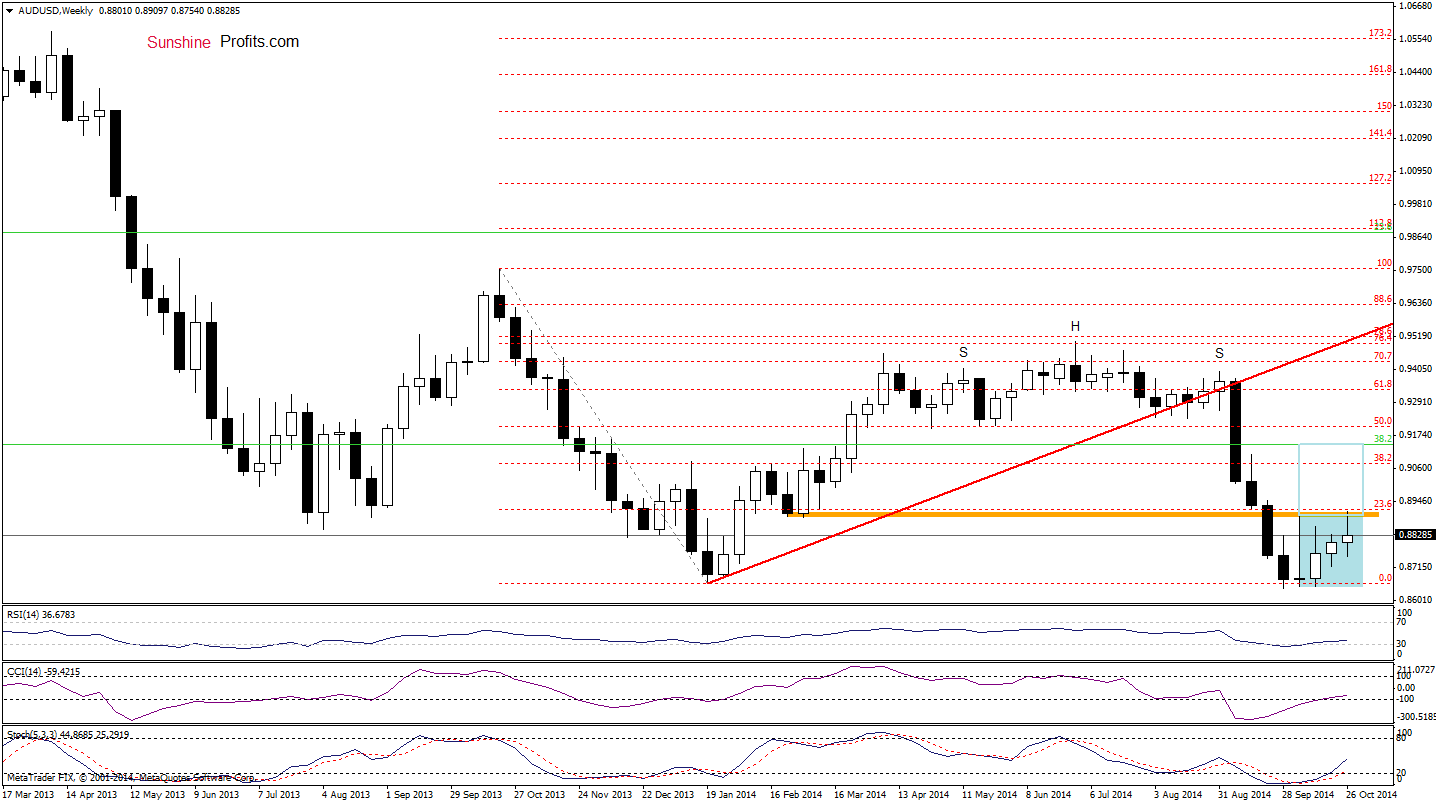Click the 0.90600 price axis value

pyautogui.click(x=1416, y=468)
